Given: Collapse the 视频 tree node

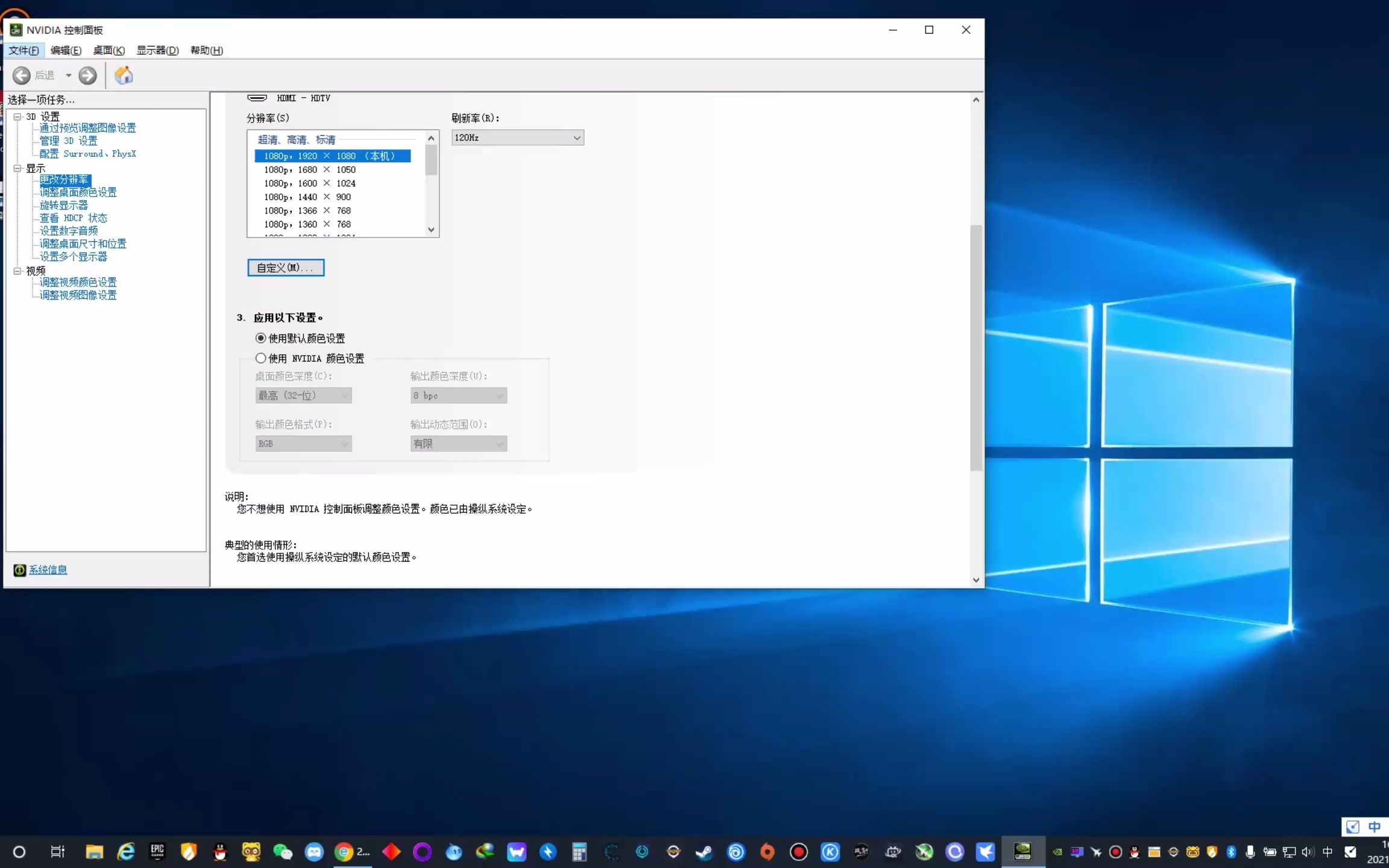Looking at the screenshot, I should click(x=17, y=271).
